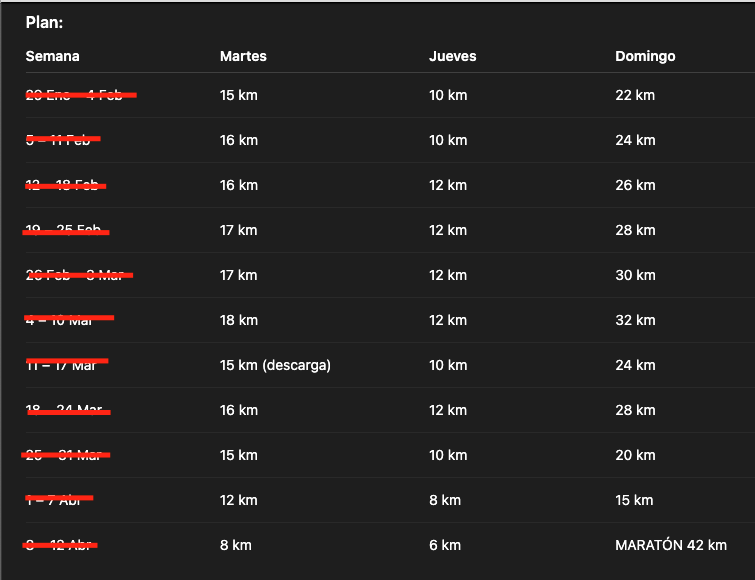Screen dimensions: 755x580
Task: Select the 8 km Martes cell
Action: point(235,545)
